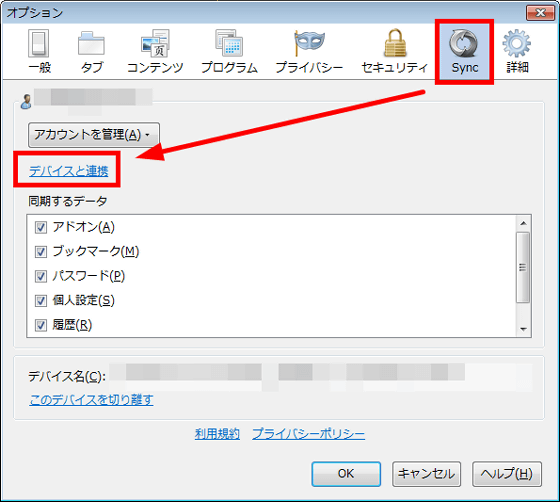This screenshot has width=560, height=502.
Task: Click the sync data list scroll-up arrow
Action: [523, 224]
